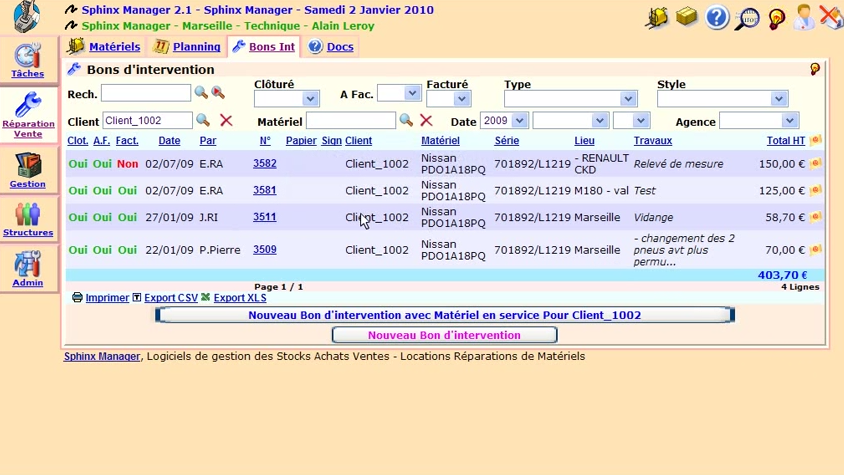The width and height of the screenshot is (844, 475).
Task: Switch to the Matériels tab
Action: tap(104, 47)
